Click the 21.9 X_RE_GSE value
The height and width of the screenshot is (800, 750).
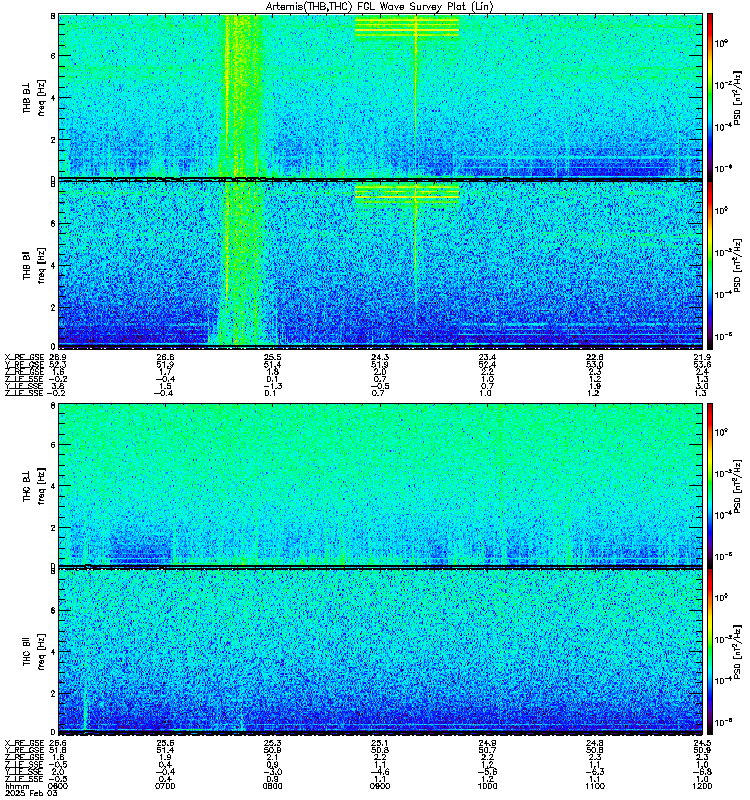pos(703,357)
